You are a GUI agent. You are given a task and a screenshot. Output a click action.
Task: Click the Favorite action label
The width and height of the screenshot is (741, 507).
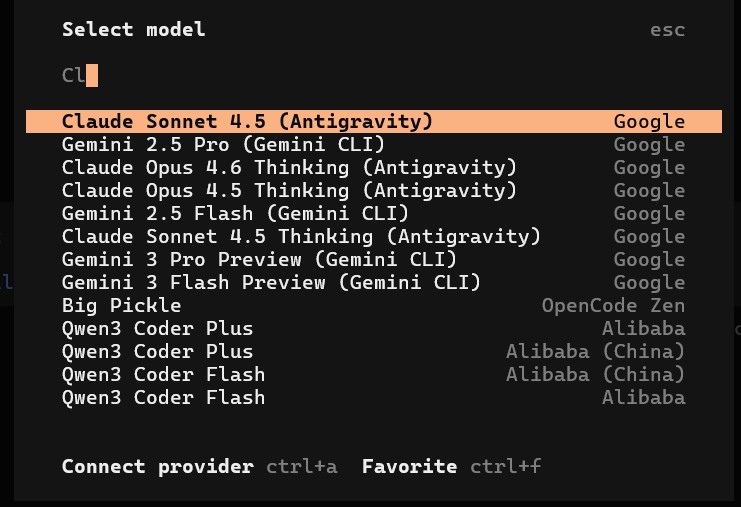(x=409, y=466)
